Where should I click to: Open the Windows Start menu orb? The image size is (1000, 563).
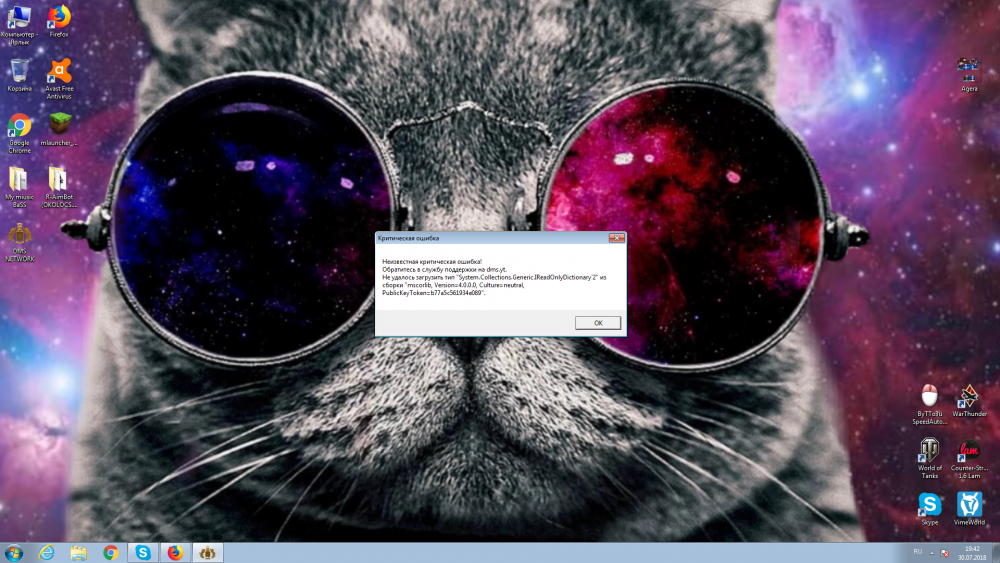[15, 552]
